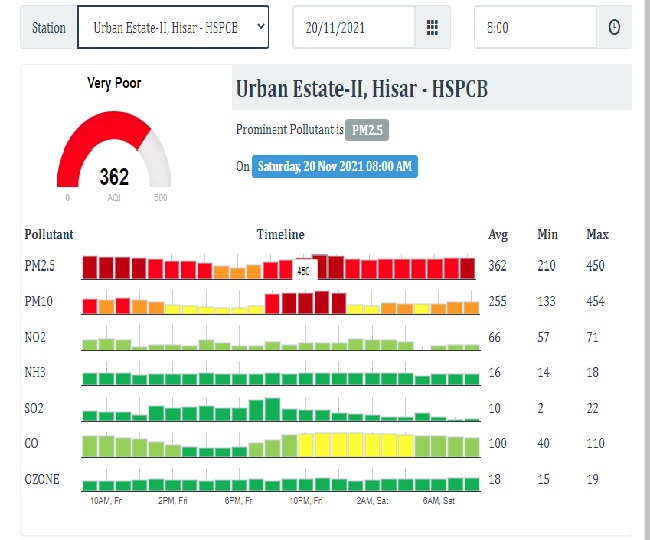Select the first red PM2.5 timeline bar
The height and width of the screenshot is (540, 650).
coord(89,267)
